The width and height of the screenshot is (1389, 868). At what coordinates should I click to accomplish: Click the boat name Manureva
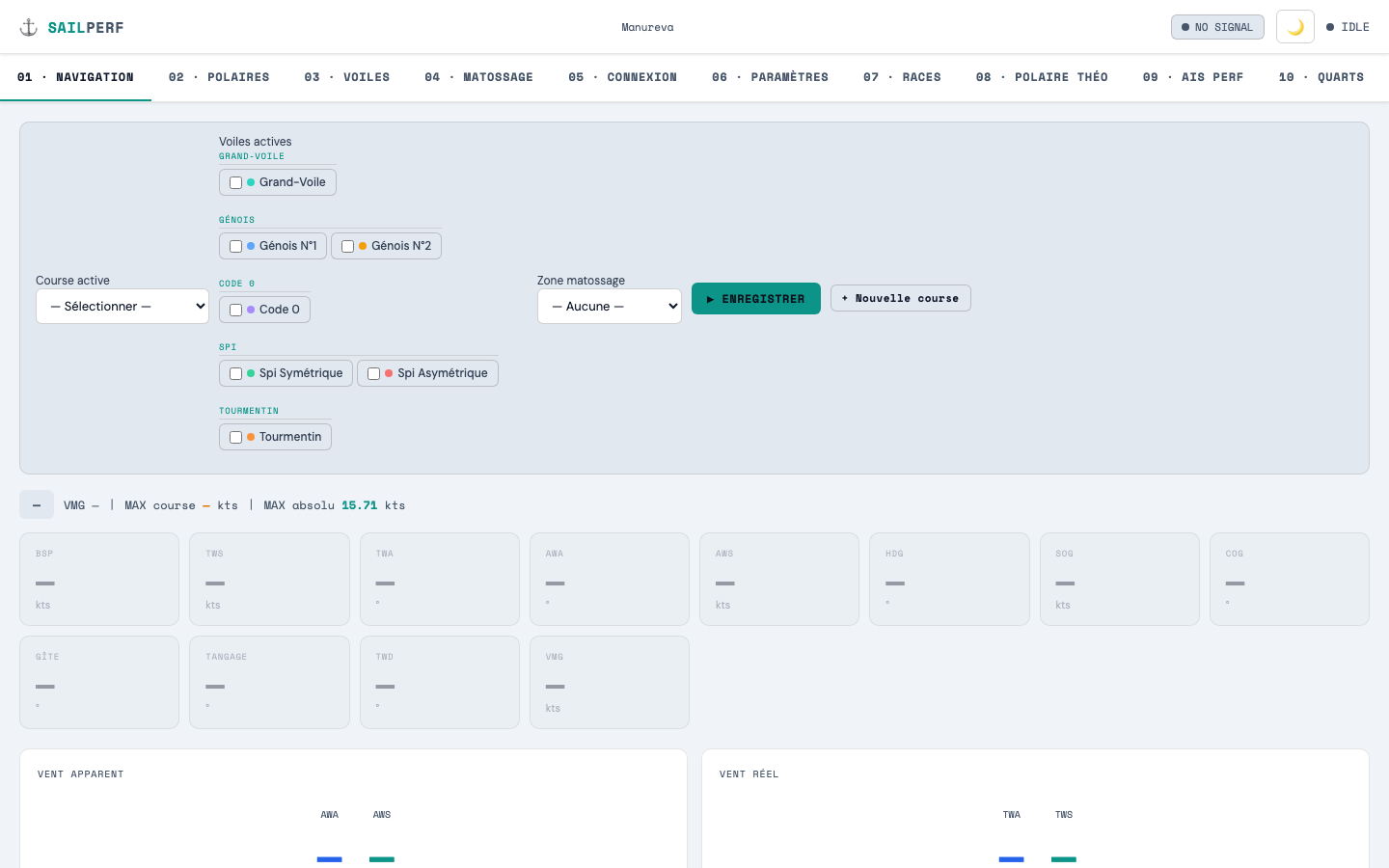[x=647, y=27]
